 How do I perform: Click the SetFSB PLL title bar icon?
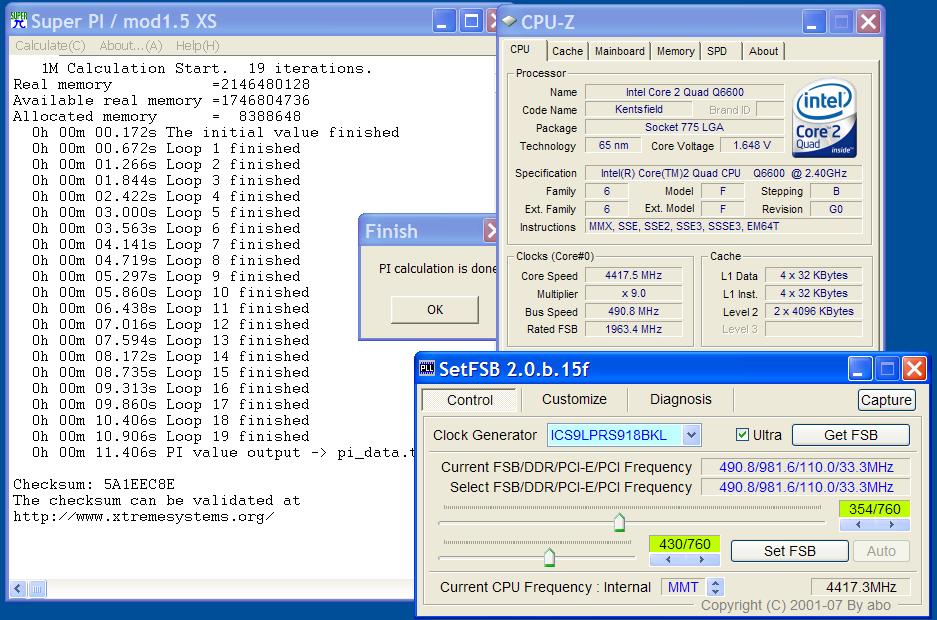tap(427, 369)
